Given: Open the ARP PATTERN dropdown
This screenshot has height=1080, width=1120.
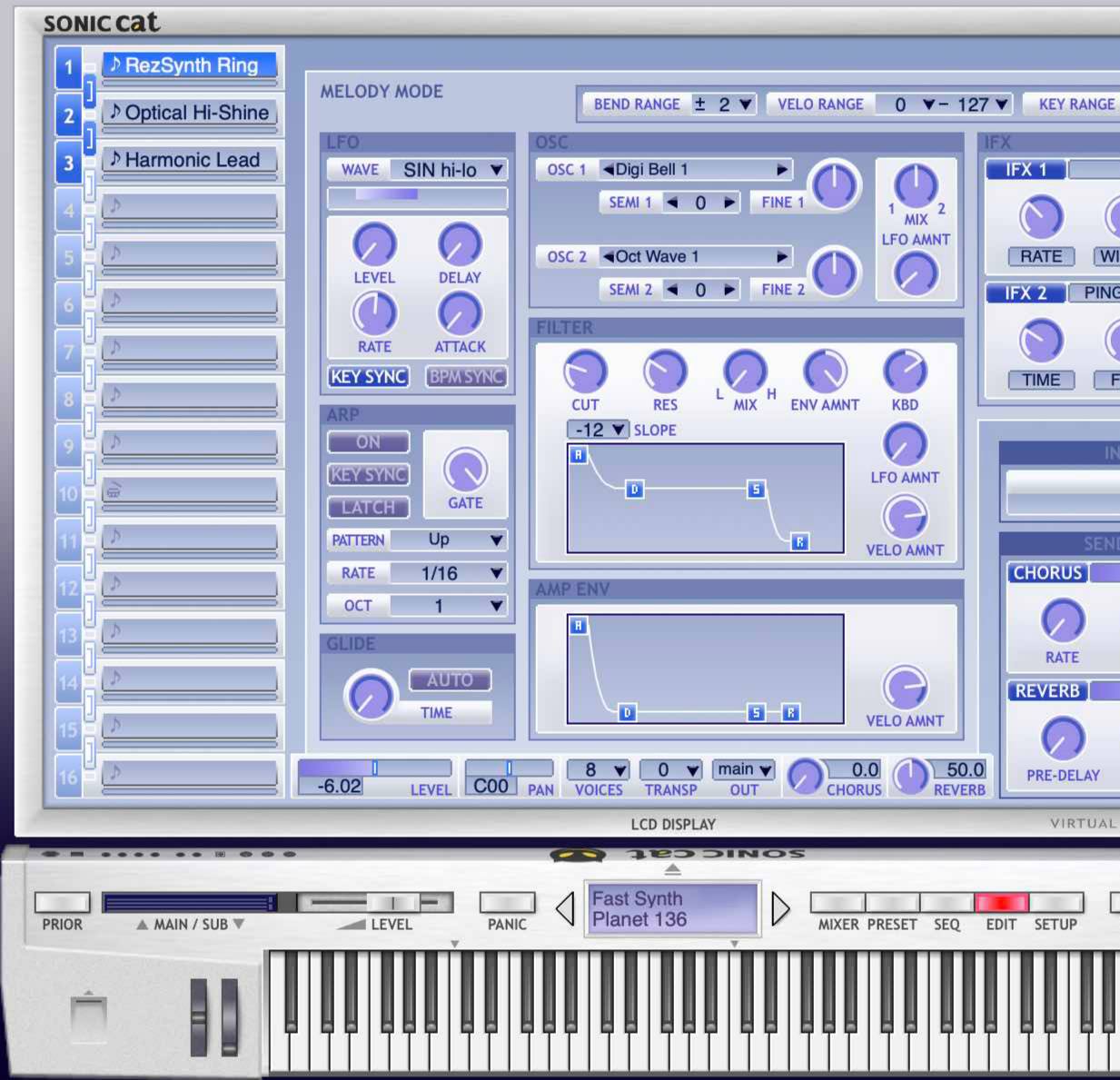Looking at the screenshot, I should pyautogui.click(x=449, y=540).
